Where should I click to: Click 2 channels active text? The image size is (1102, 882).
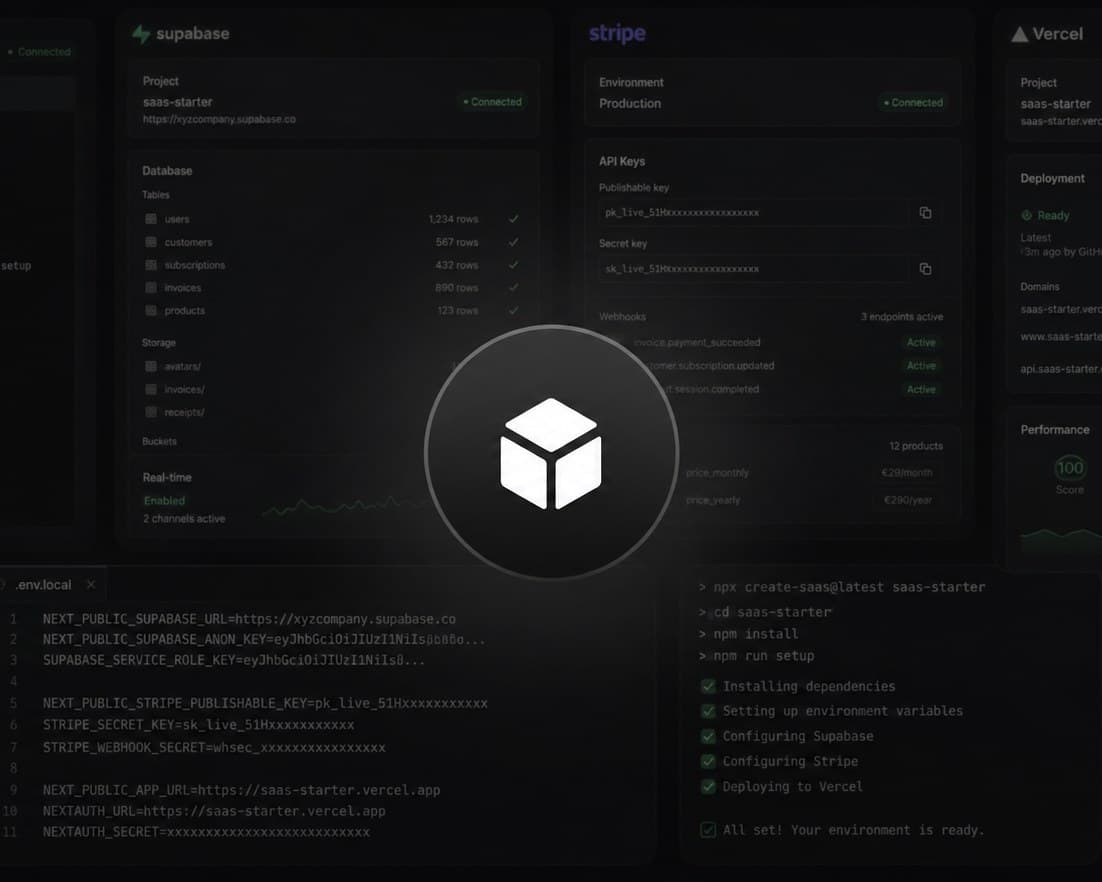coord(184,519)
